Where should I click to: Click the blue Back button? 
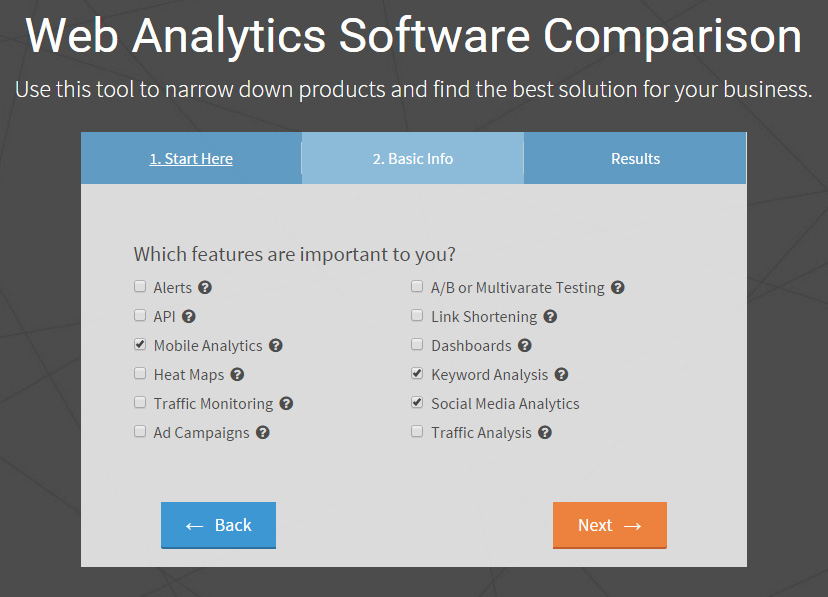(218, 526)
